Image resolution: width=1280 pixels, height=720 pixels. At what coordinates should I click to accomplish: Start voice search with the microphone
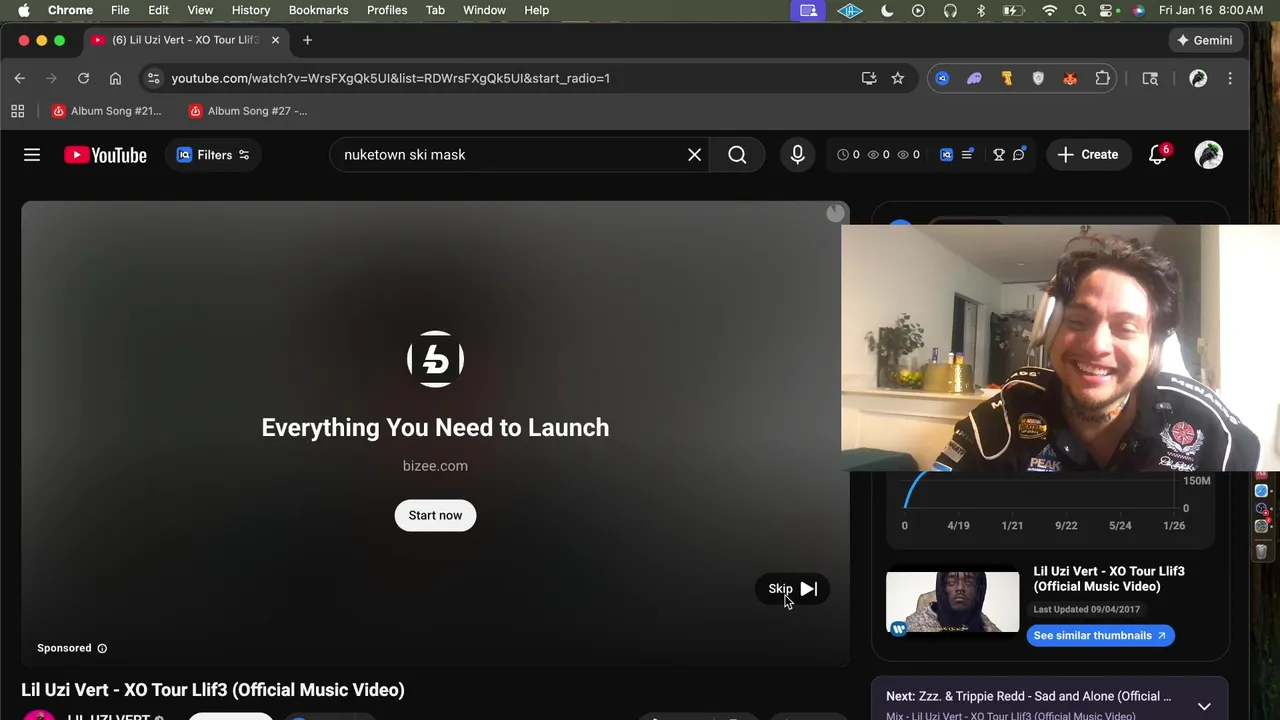(797, 155)
